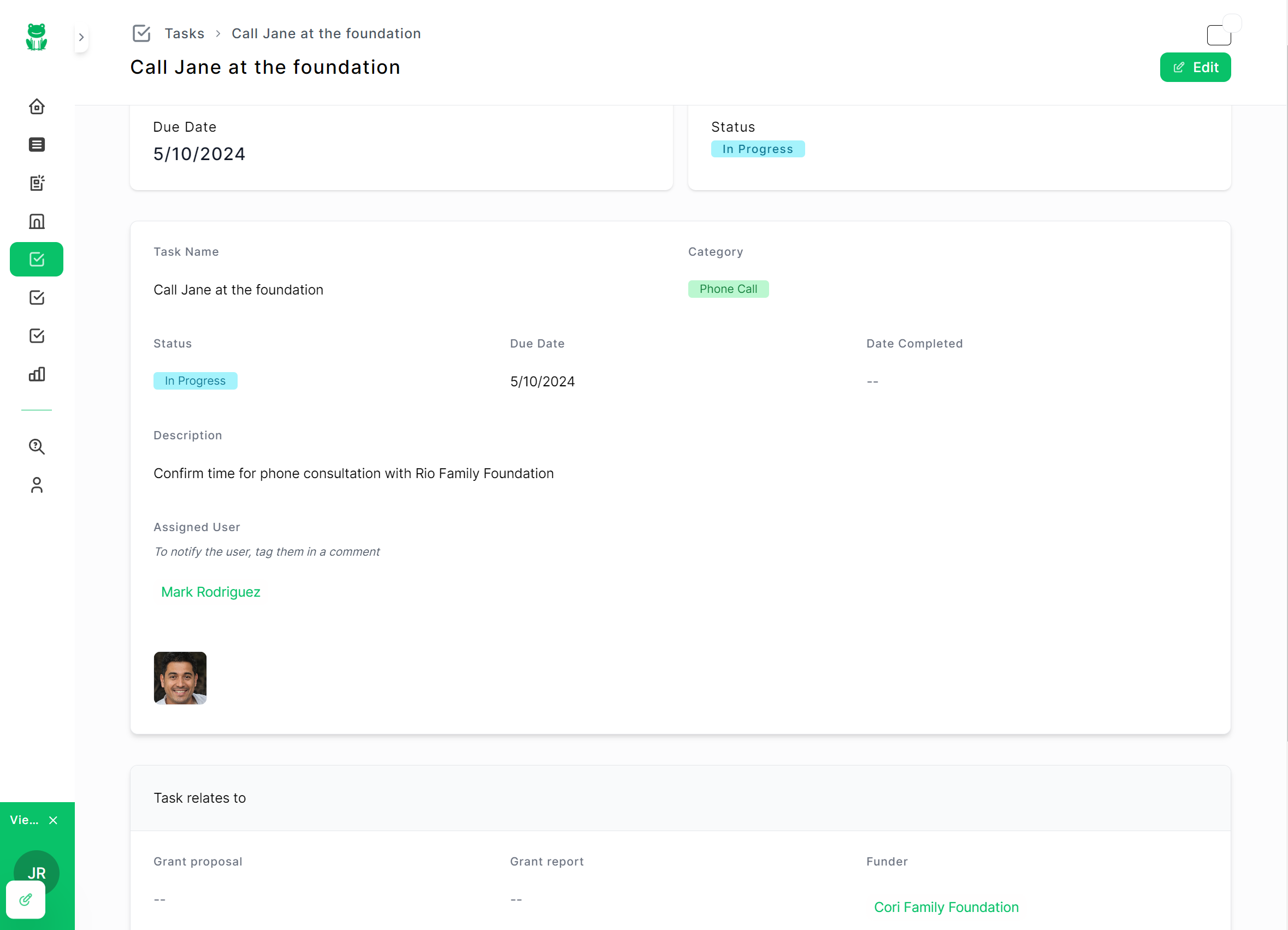Image resolution: width=1288 pixels, height=930 pixels.
Task: Expand the collapsed sidebar with chevron
Action: (81, 37)
